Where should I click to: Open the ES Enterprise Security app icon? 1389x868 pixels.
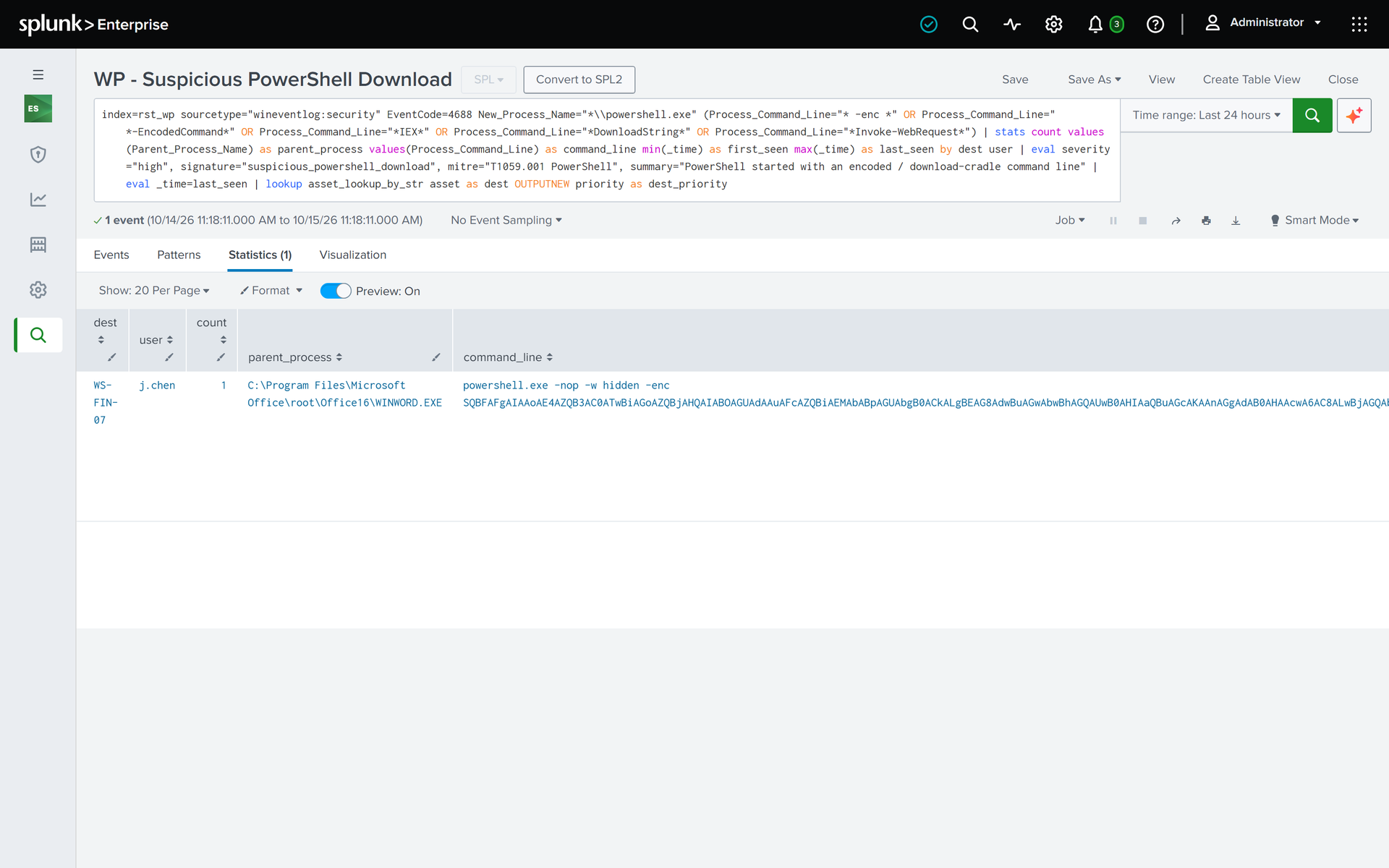(38, 109)
